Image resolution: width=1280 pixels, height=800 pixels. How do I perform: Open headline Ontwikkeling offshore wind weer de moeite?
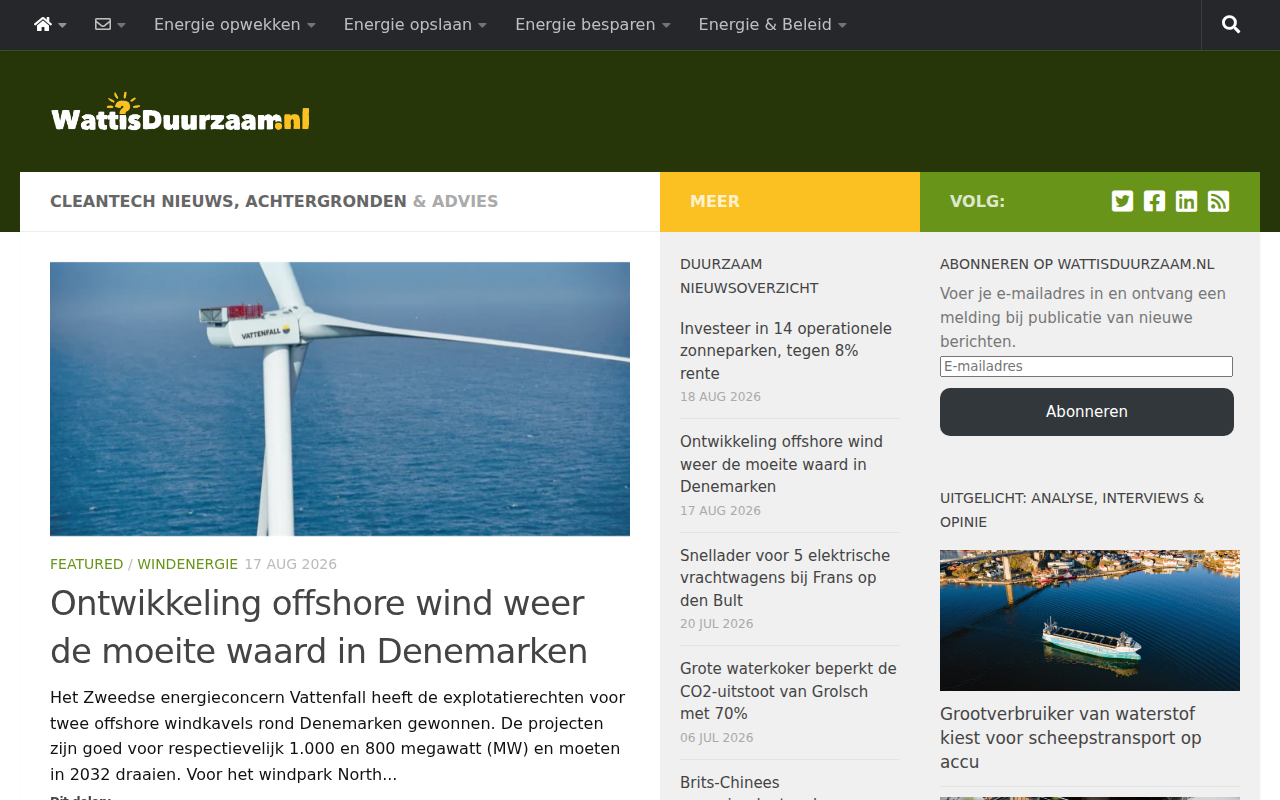318,627
